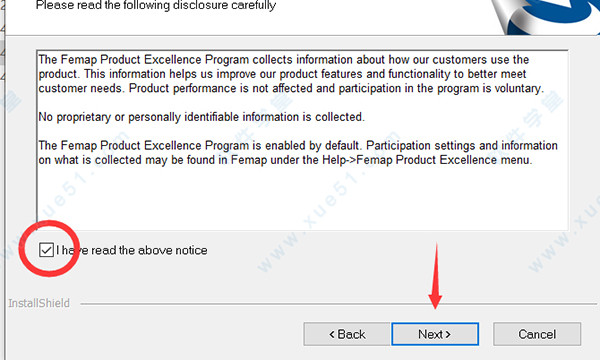
Task: Return to the previous step with Back
Action: tap(347, 334)
